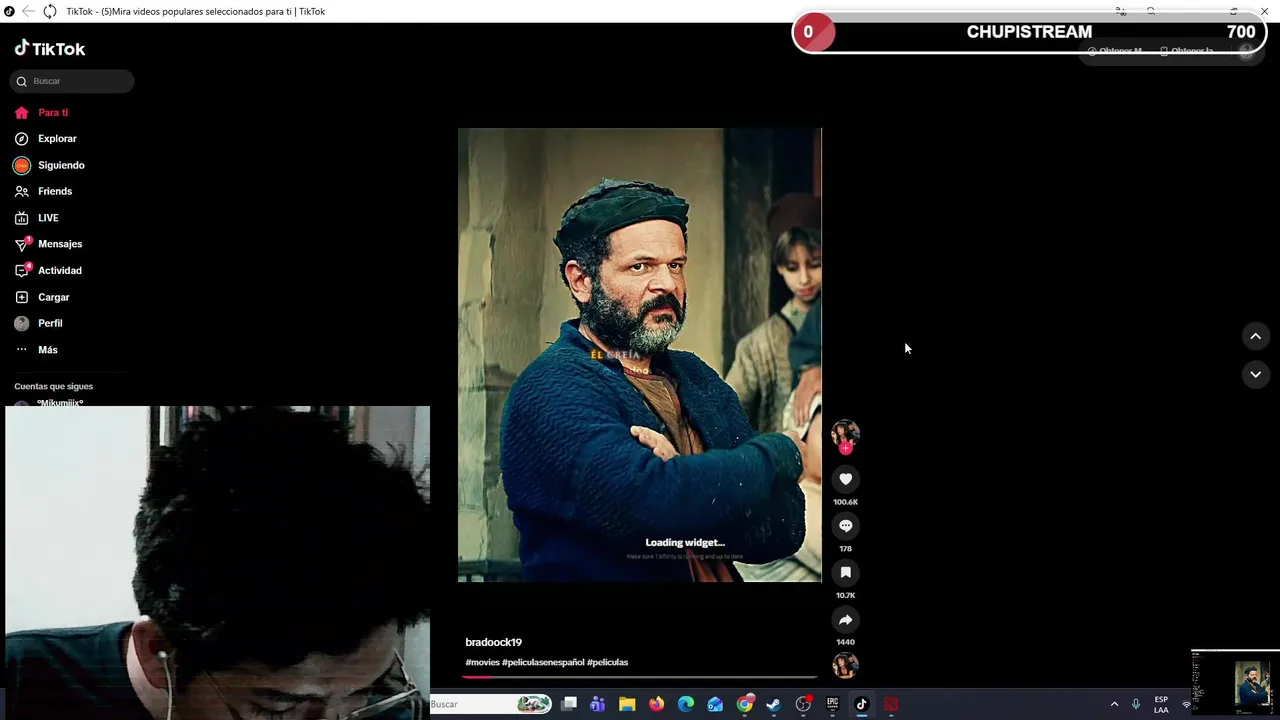Open the Explorar section

[x=46, y=139]
